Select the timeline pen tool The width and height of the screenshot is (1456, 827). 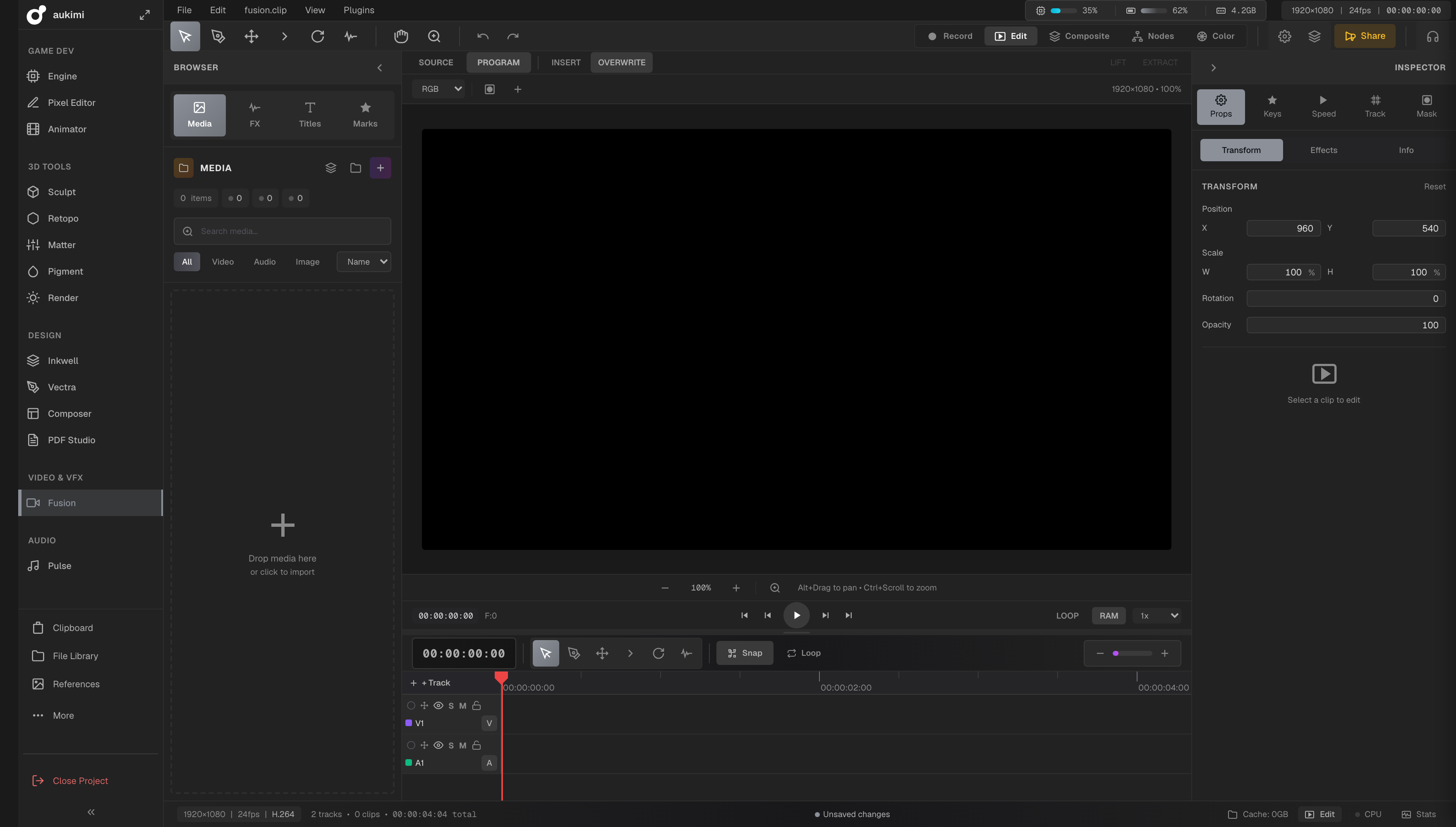coord(574,653)
